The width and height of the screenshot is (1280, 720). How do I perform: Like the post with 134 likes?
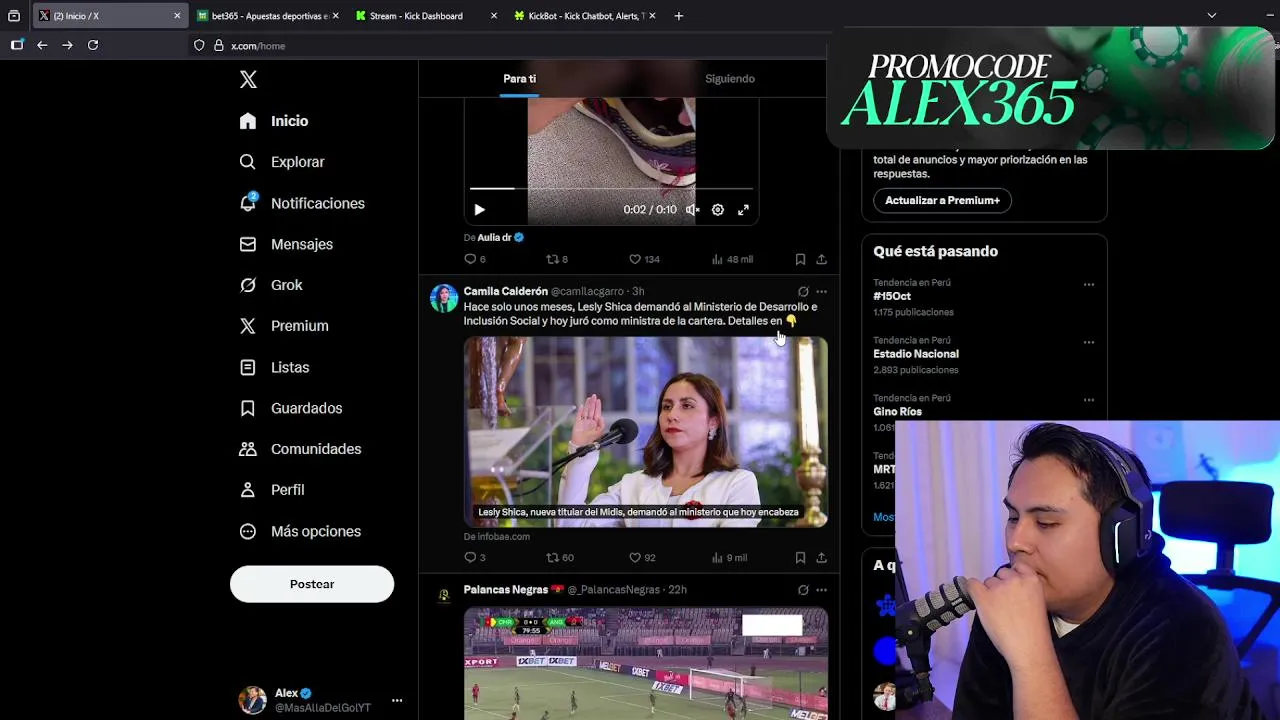tap(644, 259)
